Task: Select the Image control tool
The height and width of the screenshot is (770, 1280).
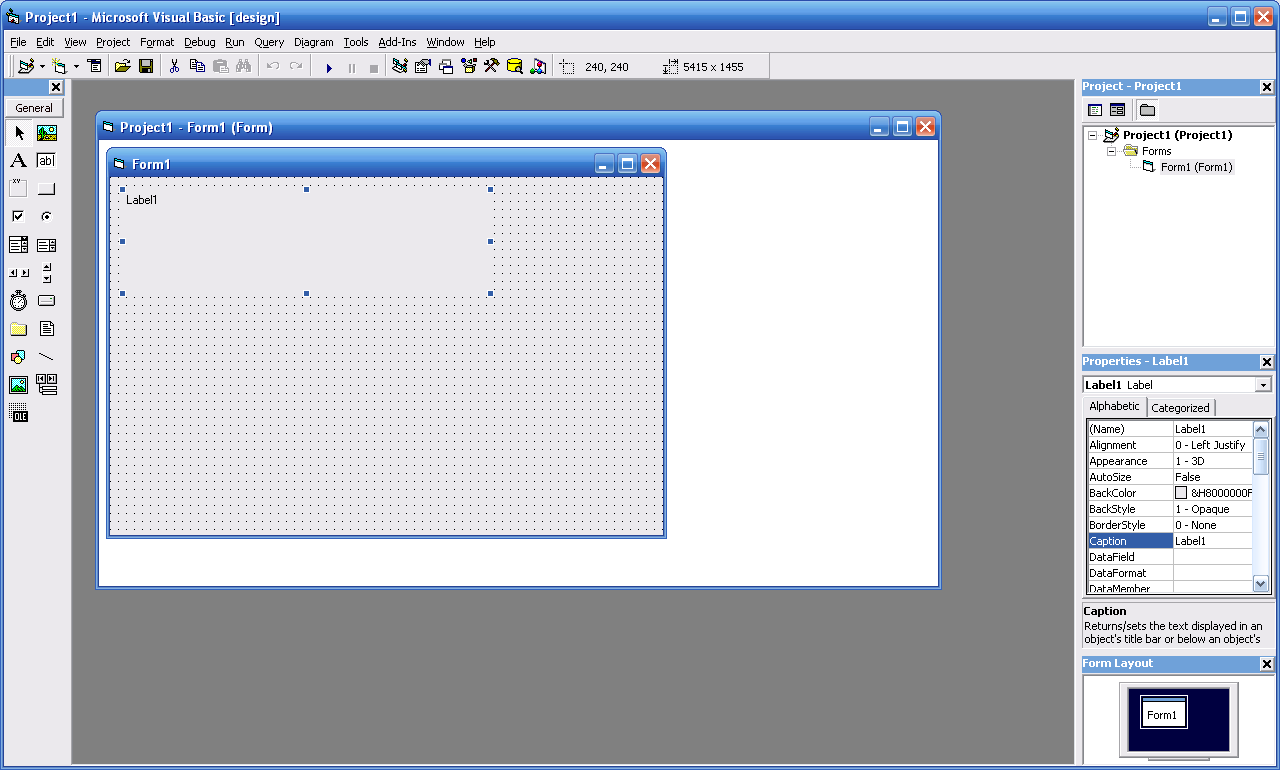Action: [19, 385]
